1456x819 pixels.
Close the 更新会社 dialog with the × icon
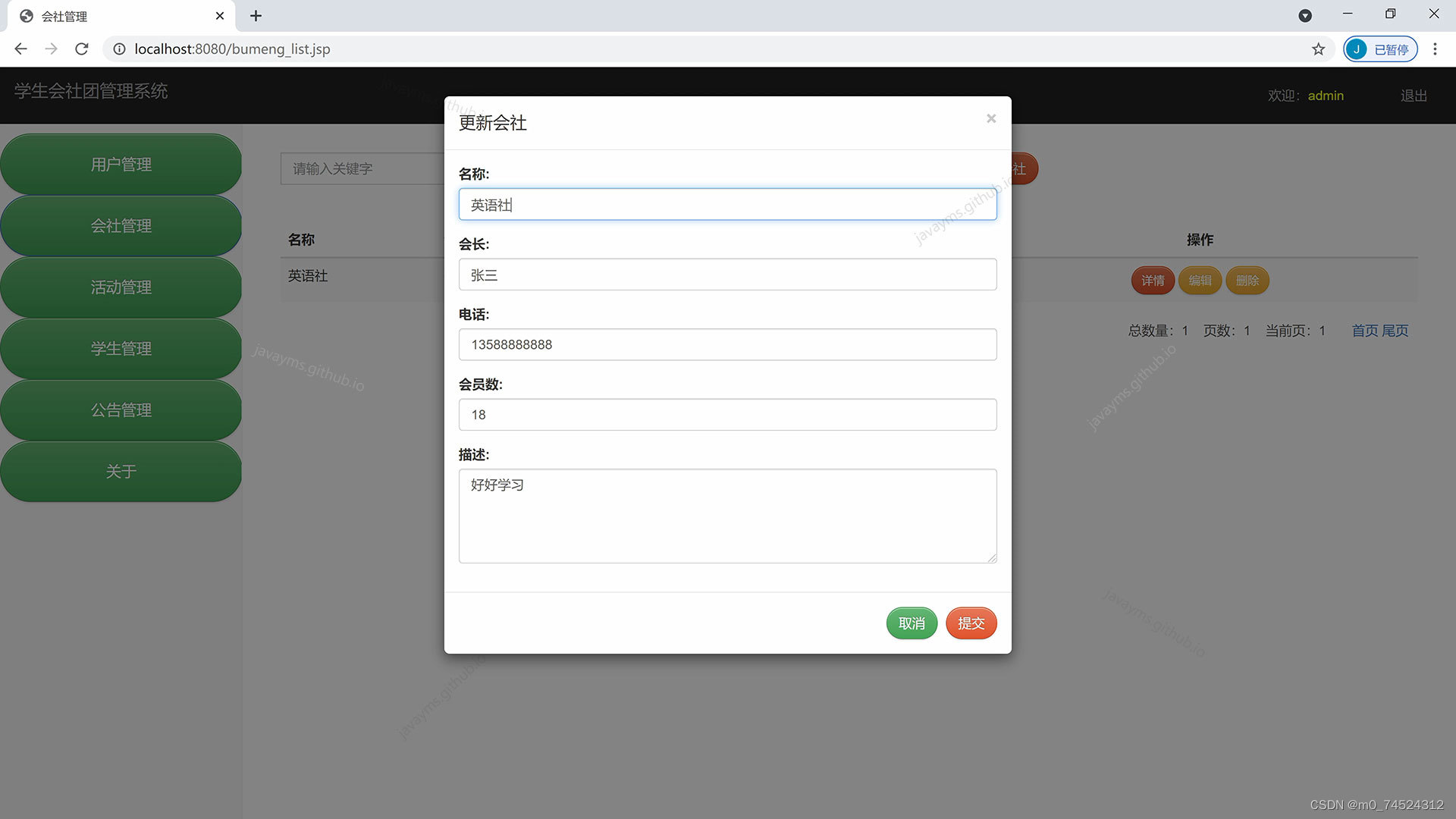click(990, 118)
